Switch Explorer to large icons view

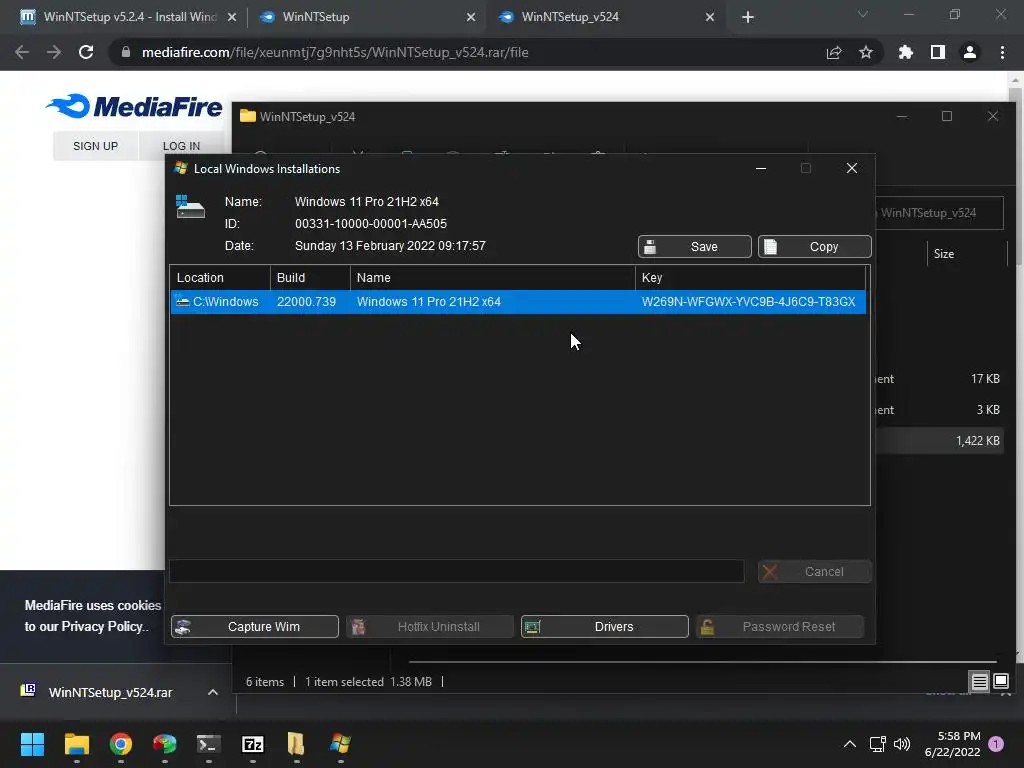[x=1001, y=682]
